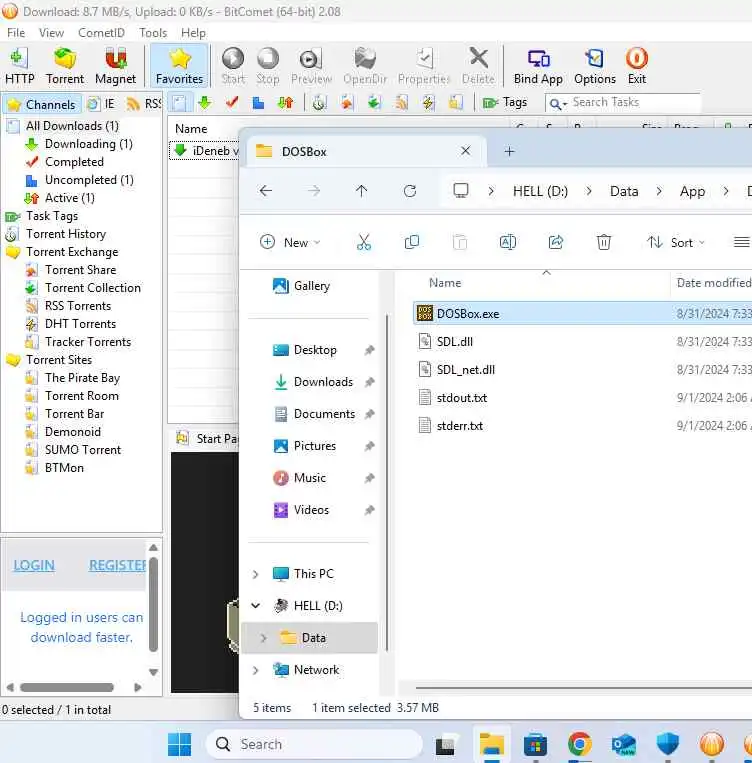This screenshot has width=752, height=763.
Task: Open the View menu
Action: (51, 33)
